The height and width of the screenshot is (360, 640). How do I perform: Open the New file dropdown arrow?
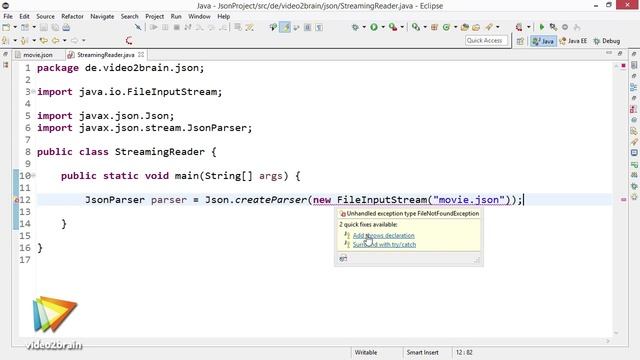[x=15, y=27]
